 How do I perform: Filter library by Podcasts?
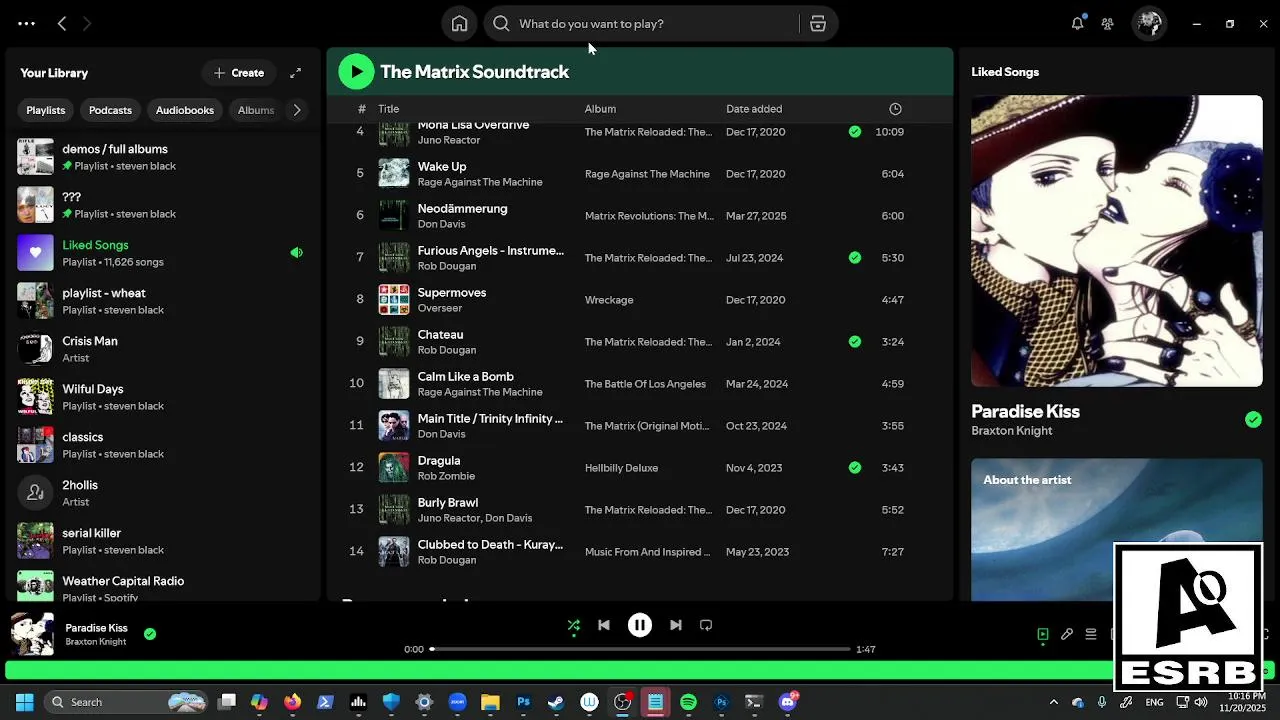click(110, 110)
